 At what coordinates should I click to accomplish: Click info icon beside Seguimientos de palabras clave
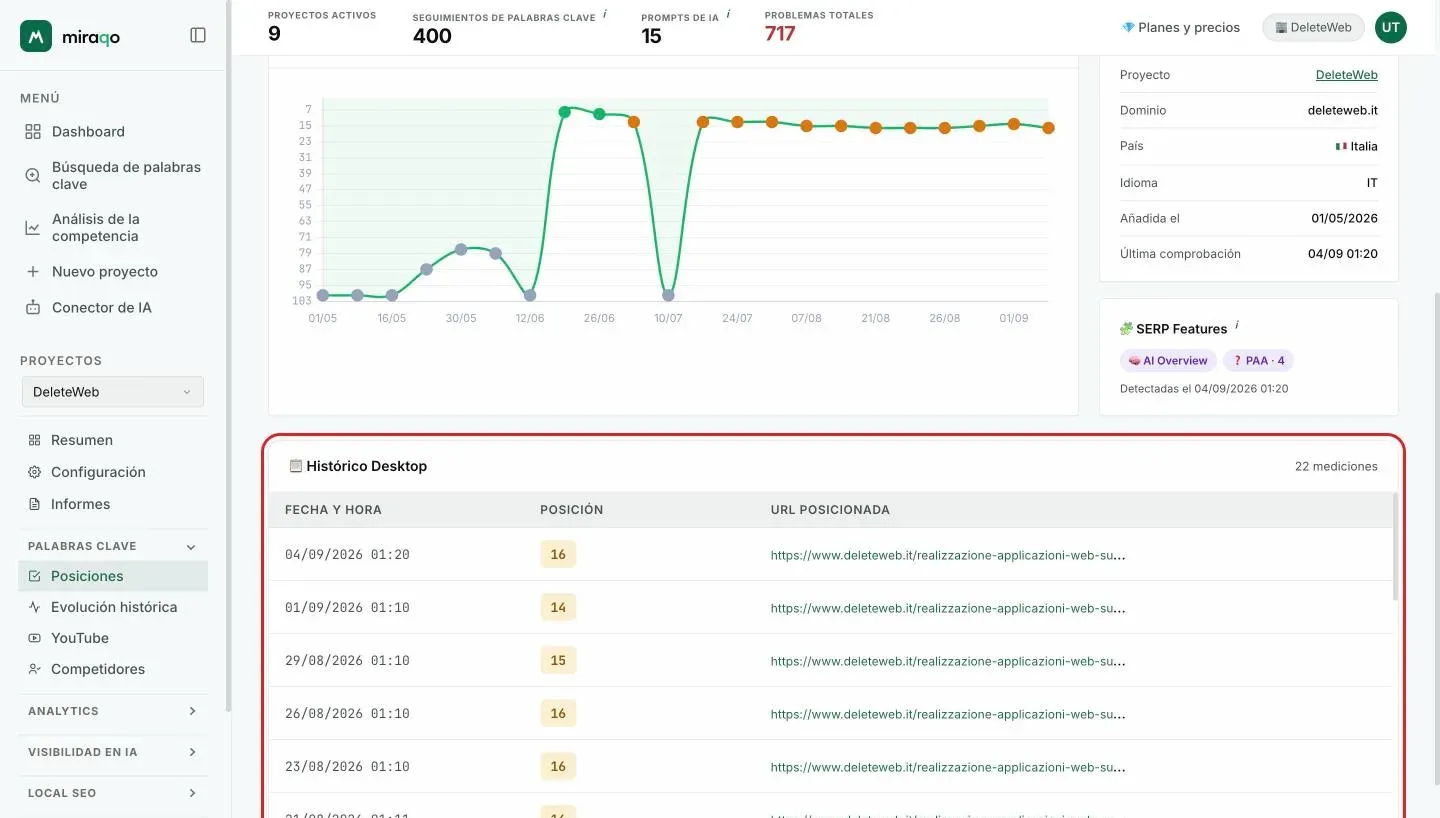[605, 14]
